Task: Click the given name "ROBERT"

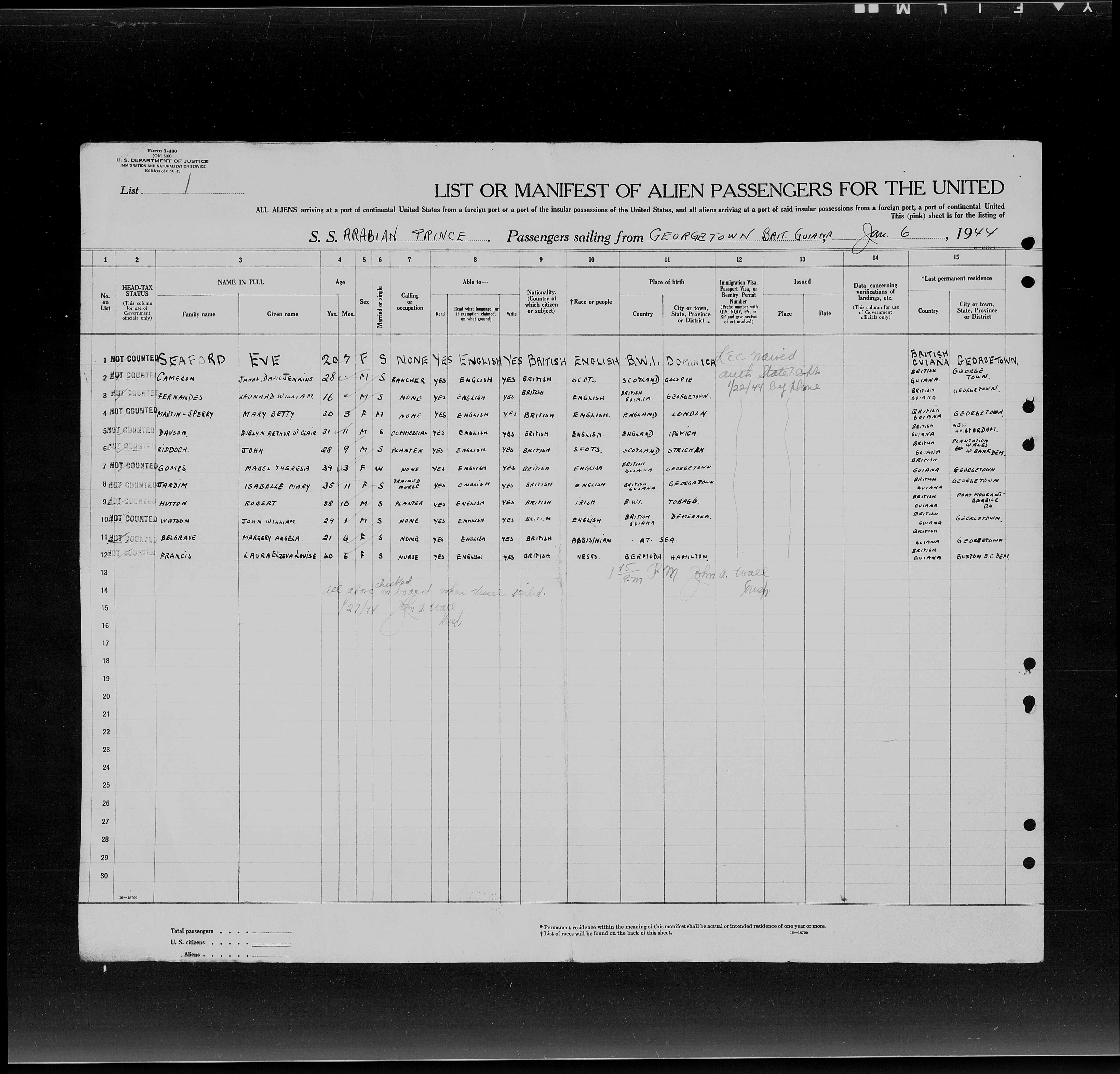Action: point(260,503)
